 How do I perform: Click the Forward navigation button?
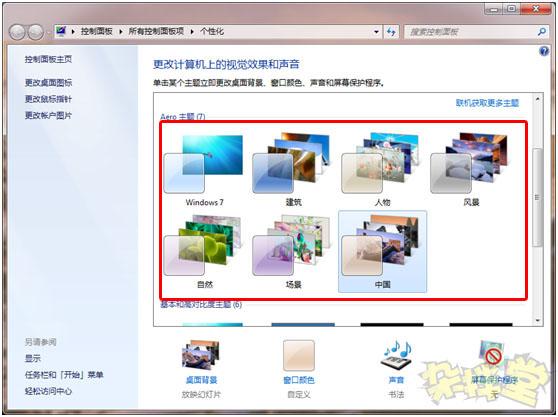tap(36, 32)
